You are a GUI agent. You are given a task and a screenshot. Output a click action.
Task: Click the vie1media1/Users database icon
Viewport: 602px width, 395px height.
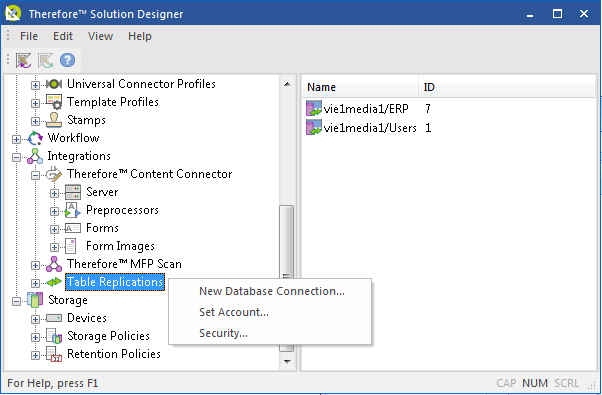point(314,127)
